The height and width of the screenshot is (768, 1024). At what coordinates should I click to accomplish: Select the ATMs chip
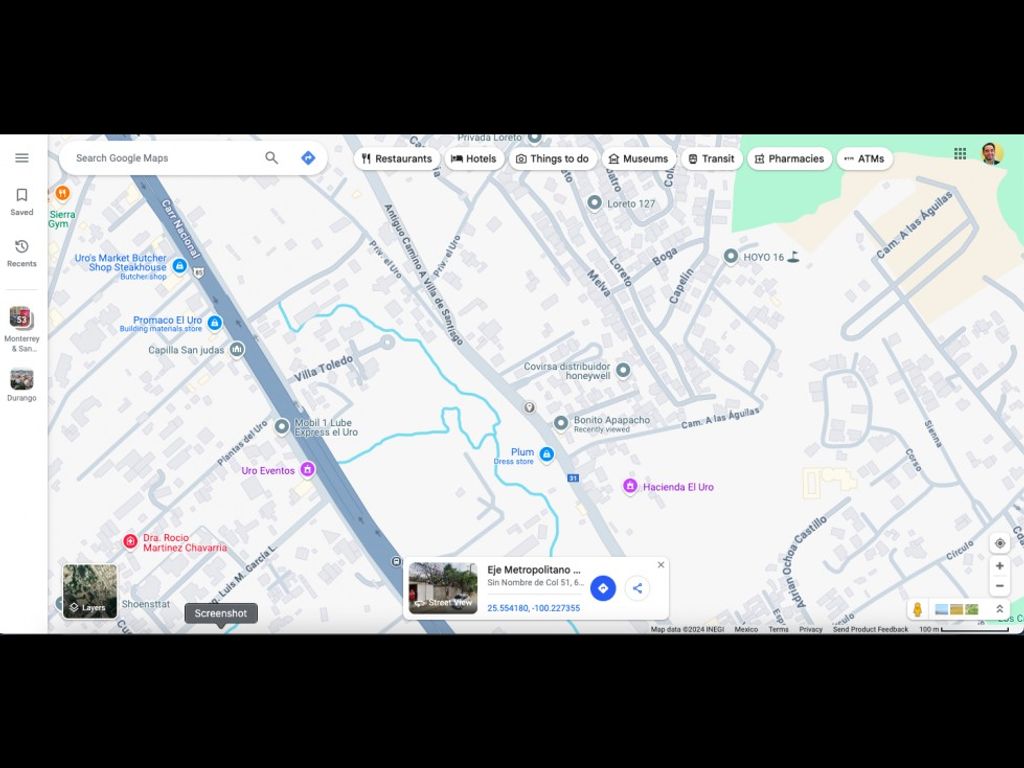click(x=865, y=159)
